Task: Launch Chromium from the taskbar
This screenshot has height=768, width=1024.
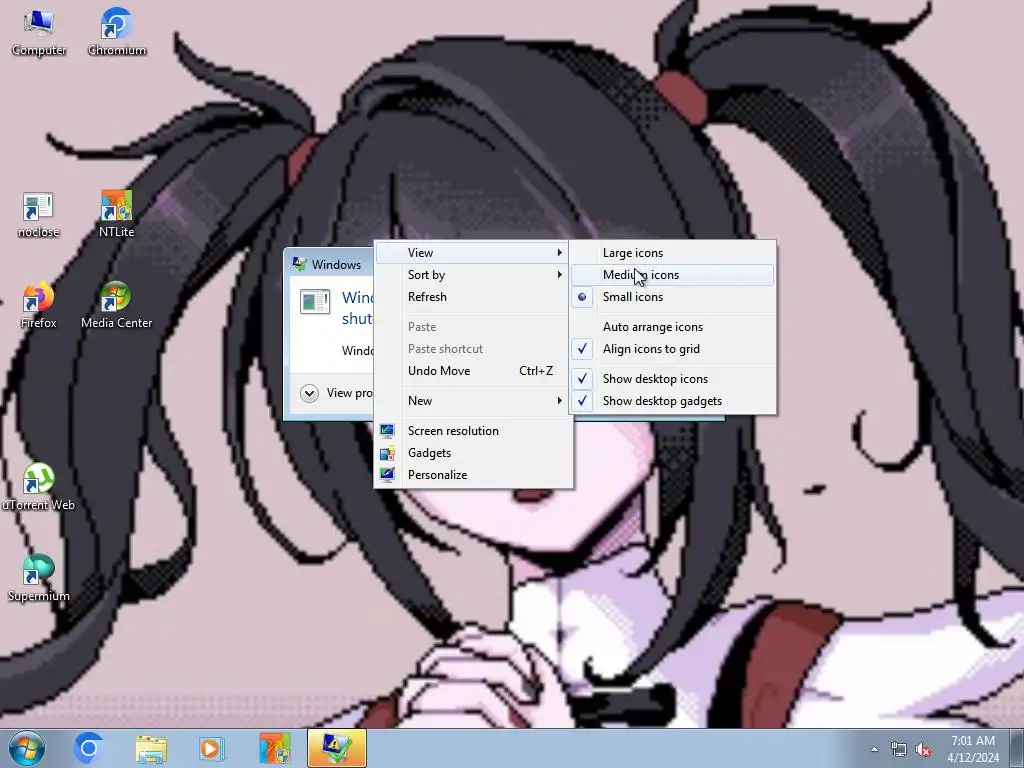Action: [88, 748]
